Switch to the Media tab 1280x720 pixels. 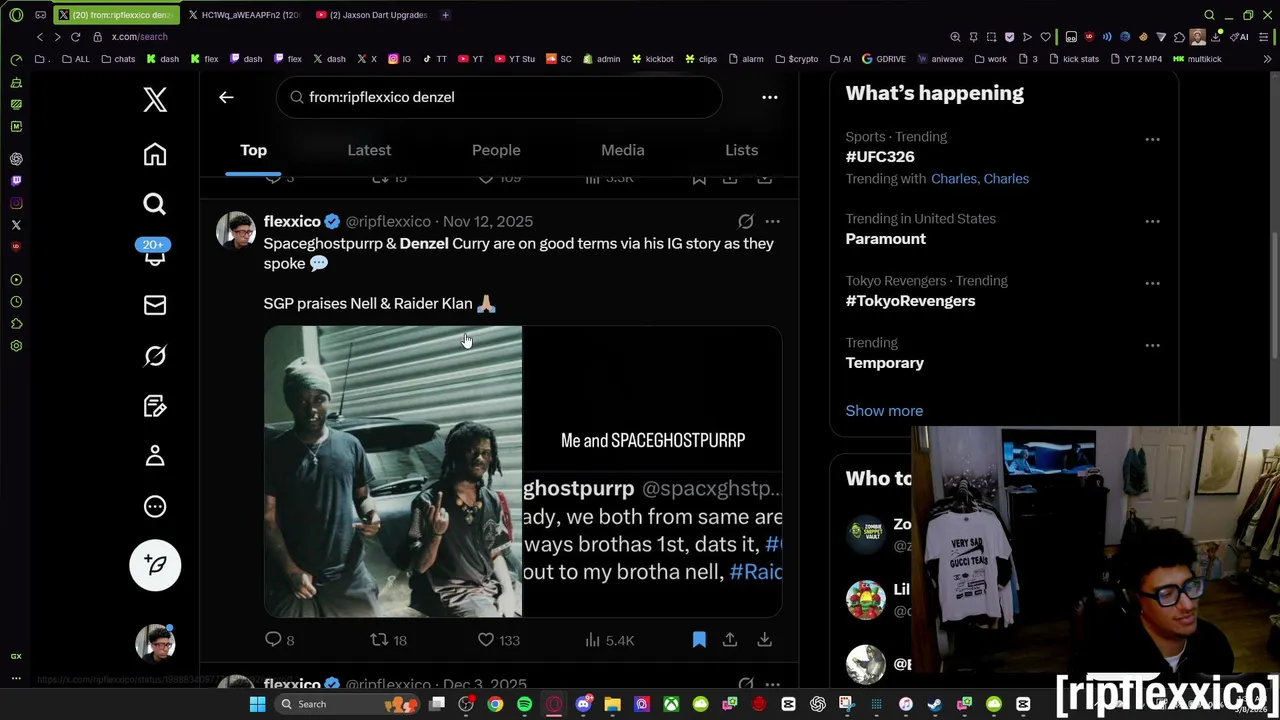(x=622, y=150)
